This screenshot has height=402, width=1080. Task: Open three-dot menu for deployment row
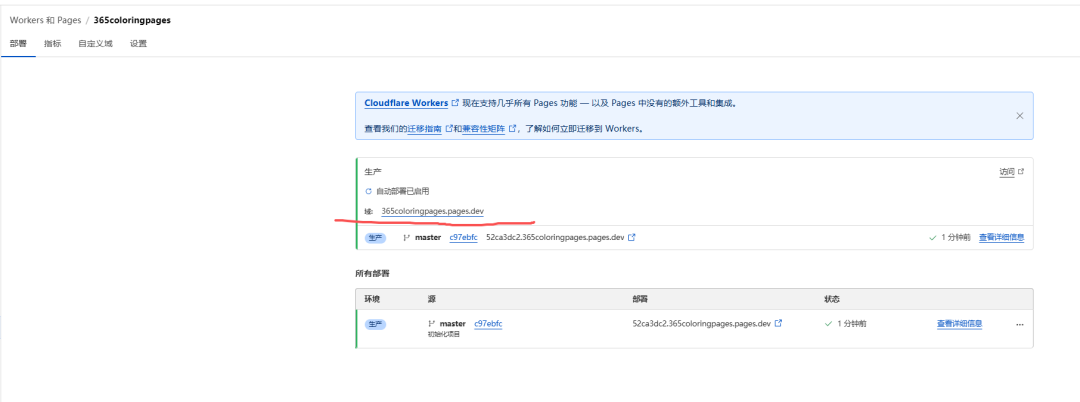click(1020, 325)
